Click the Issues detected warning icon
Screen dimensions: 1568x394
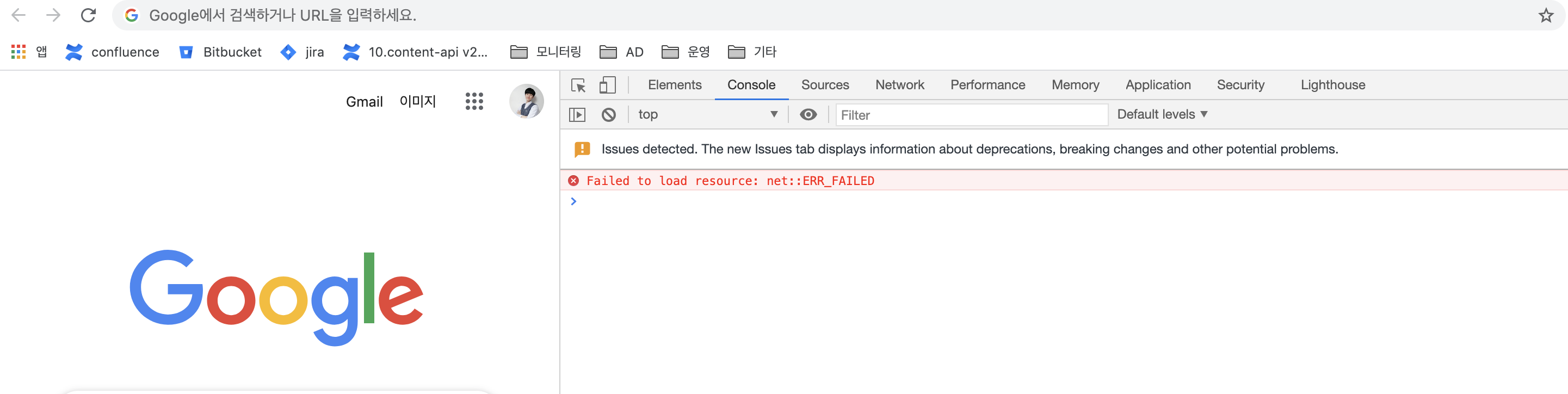582,149
